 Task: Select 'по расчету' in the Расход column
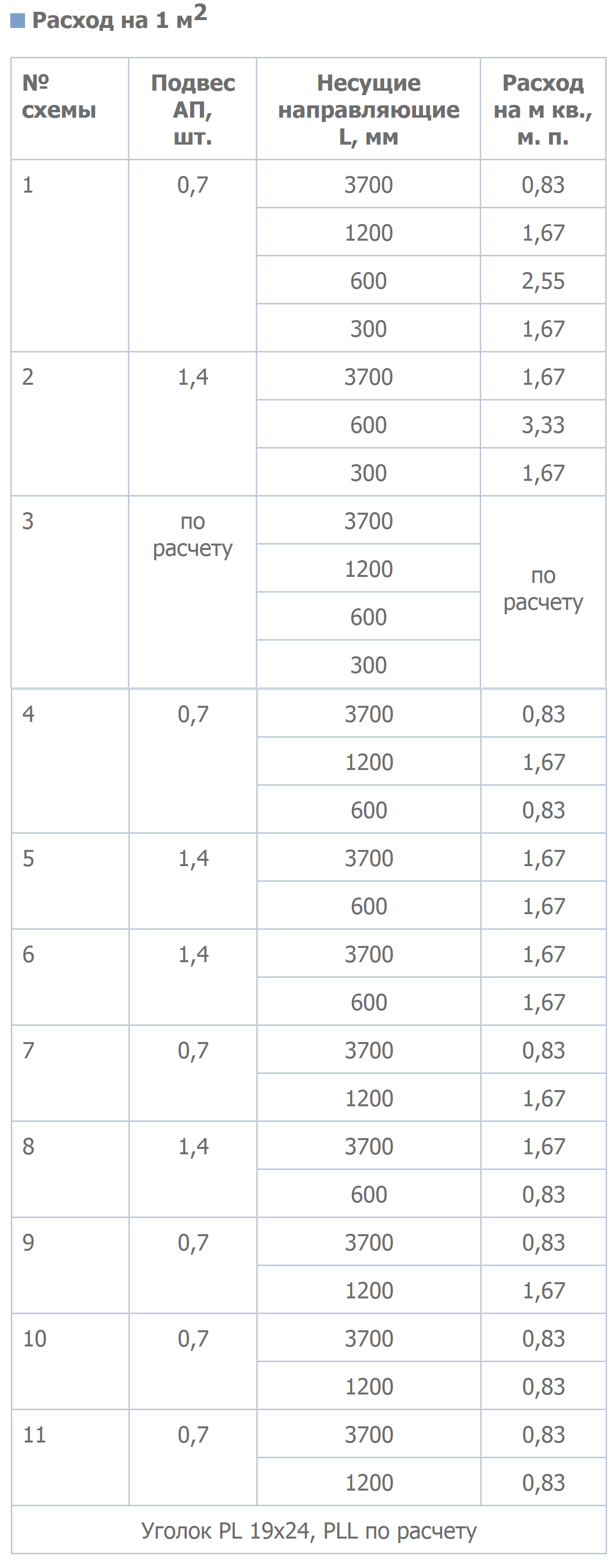[x=543, y=589]
